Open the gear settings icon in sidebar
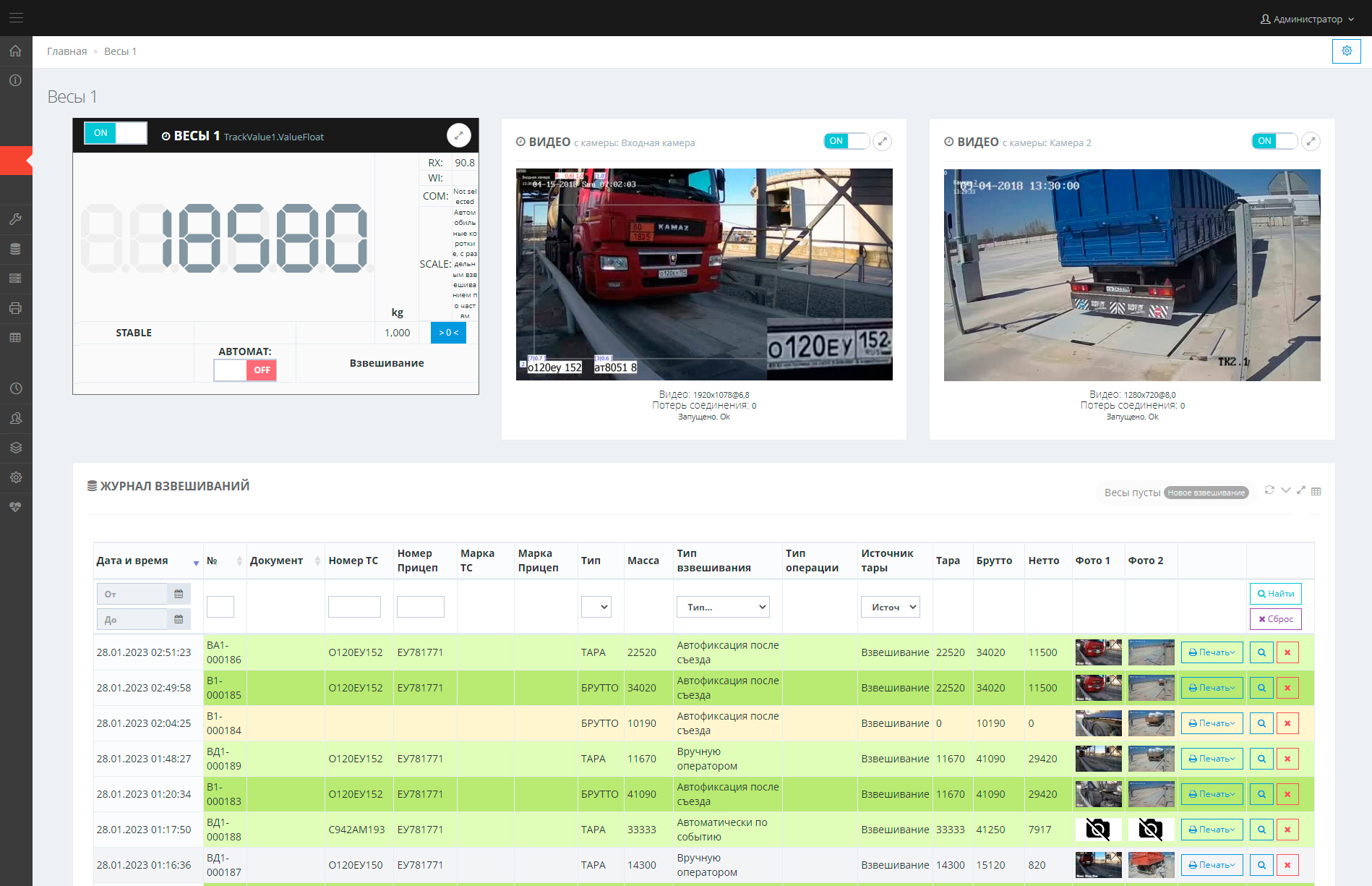This screenshot has width=1372, height=886. [16, 477]
